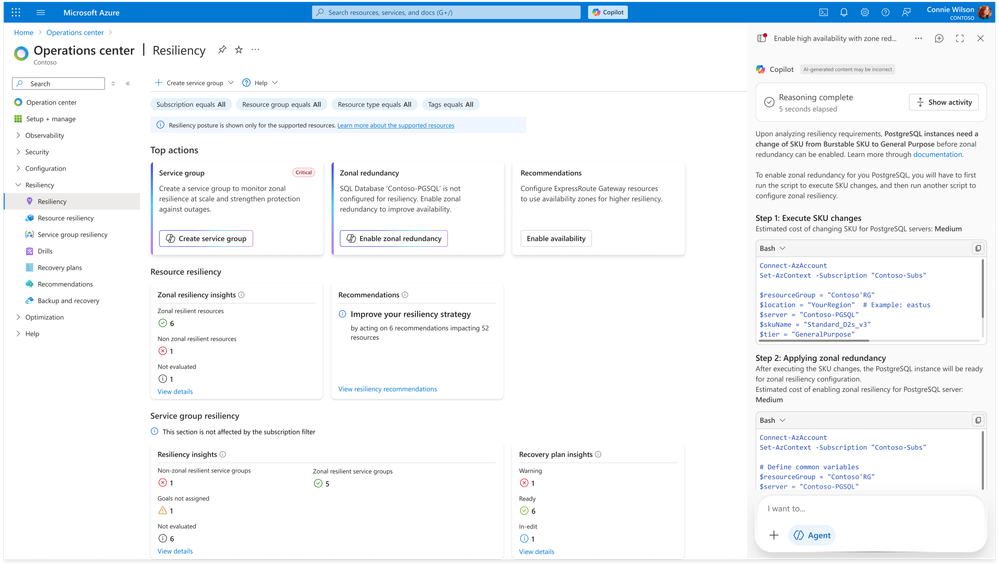The height and width of the screenshot is (565, 999).
Task: Focus the top search resources bar
Action: [x=446, y=12]
